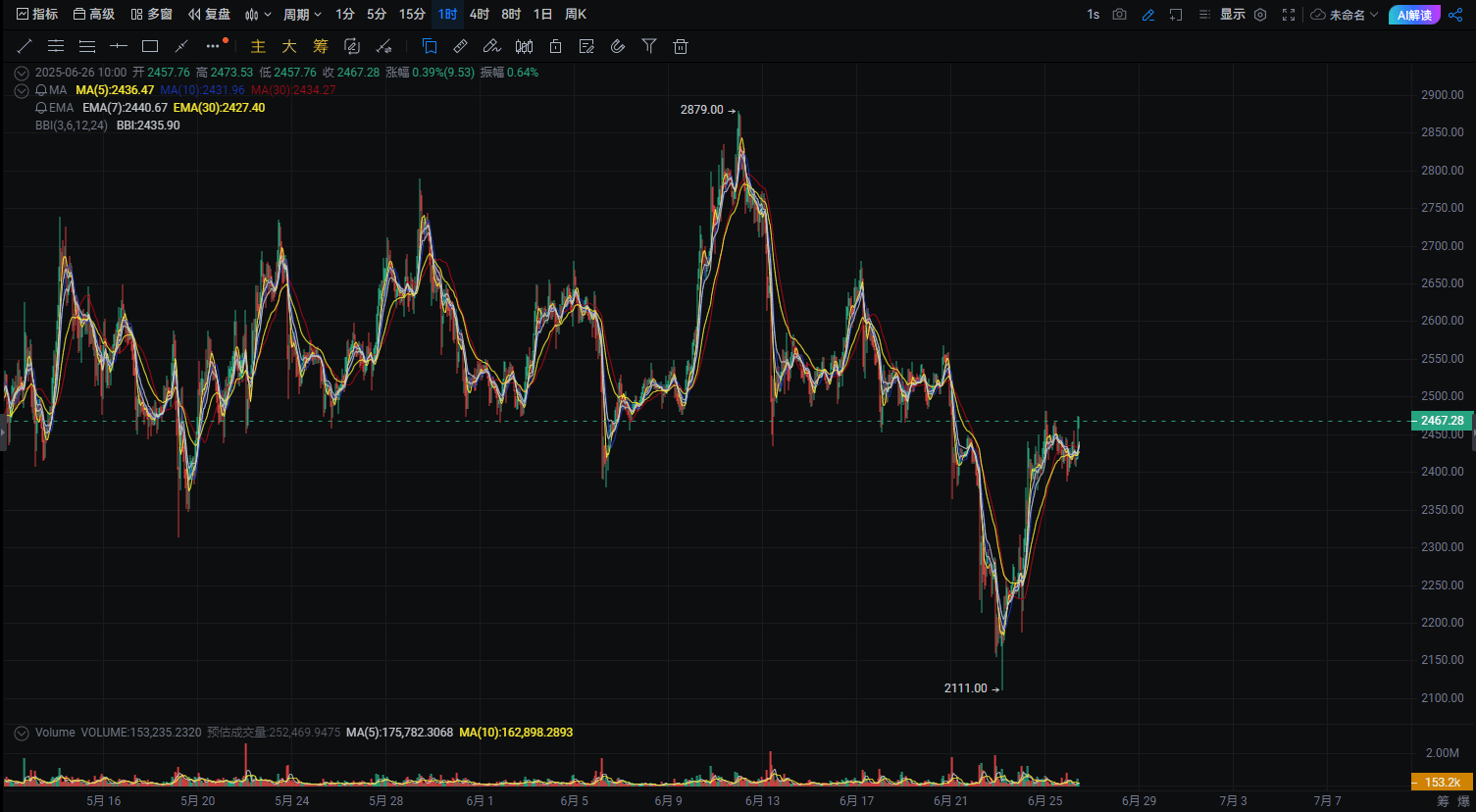Switch to the 8时 timeframe
Screen dimensions: 1476x812
(511, 15)
